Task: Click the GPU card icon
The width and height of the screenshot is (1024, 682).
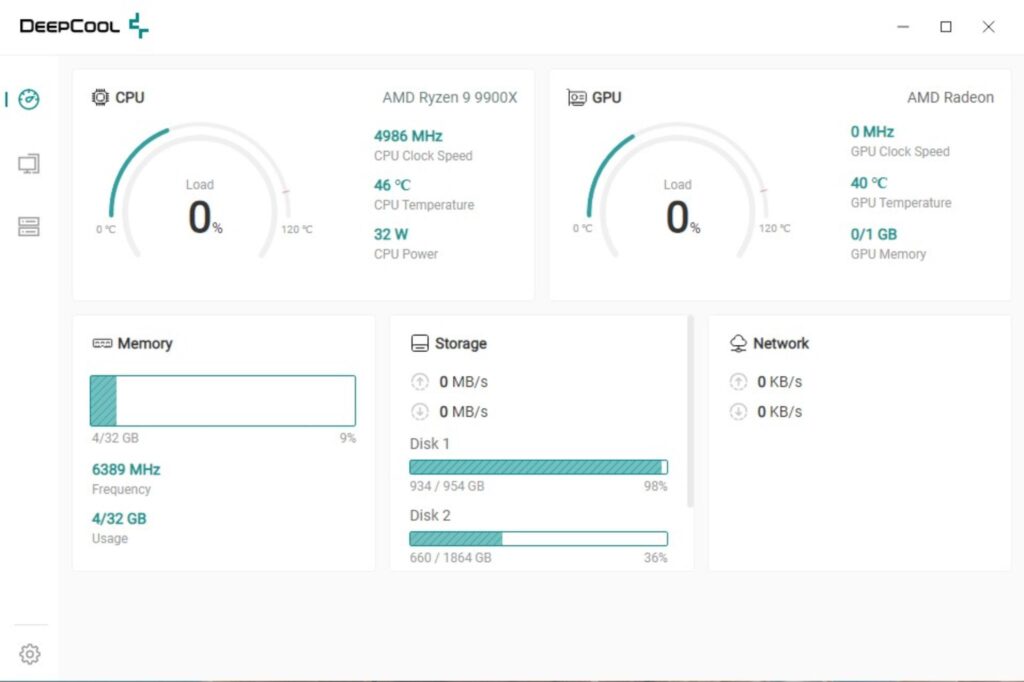Action: click(576, 97)
